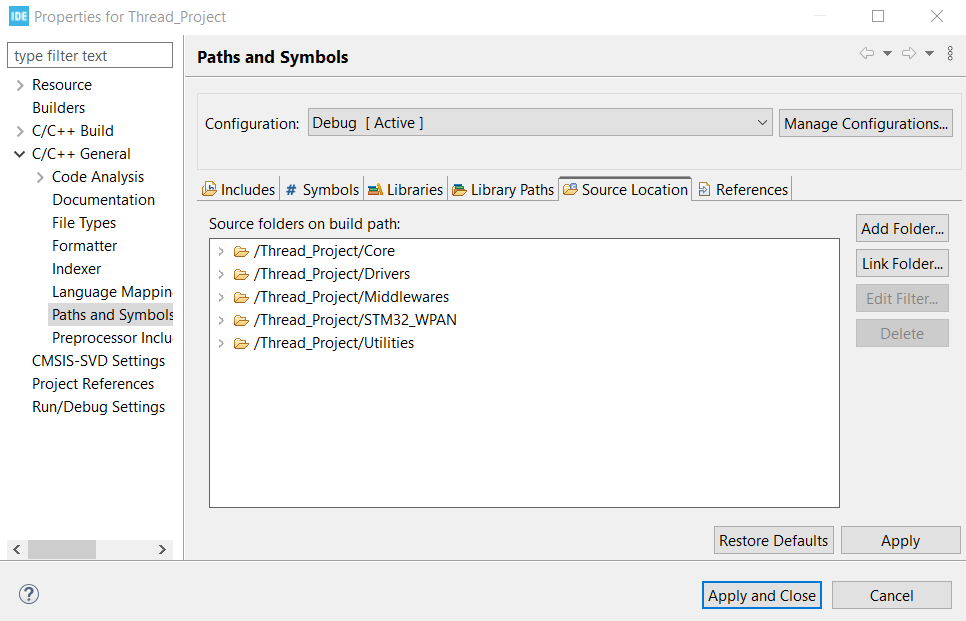Collapse the C/C++ General section
This screenshot has width=966, height=621.
[x=20, y=153]
